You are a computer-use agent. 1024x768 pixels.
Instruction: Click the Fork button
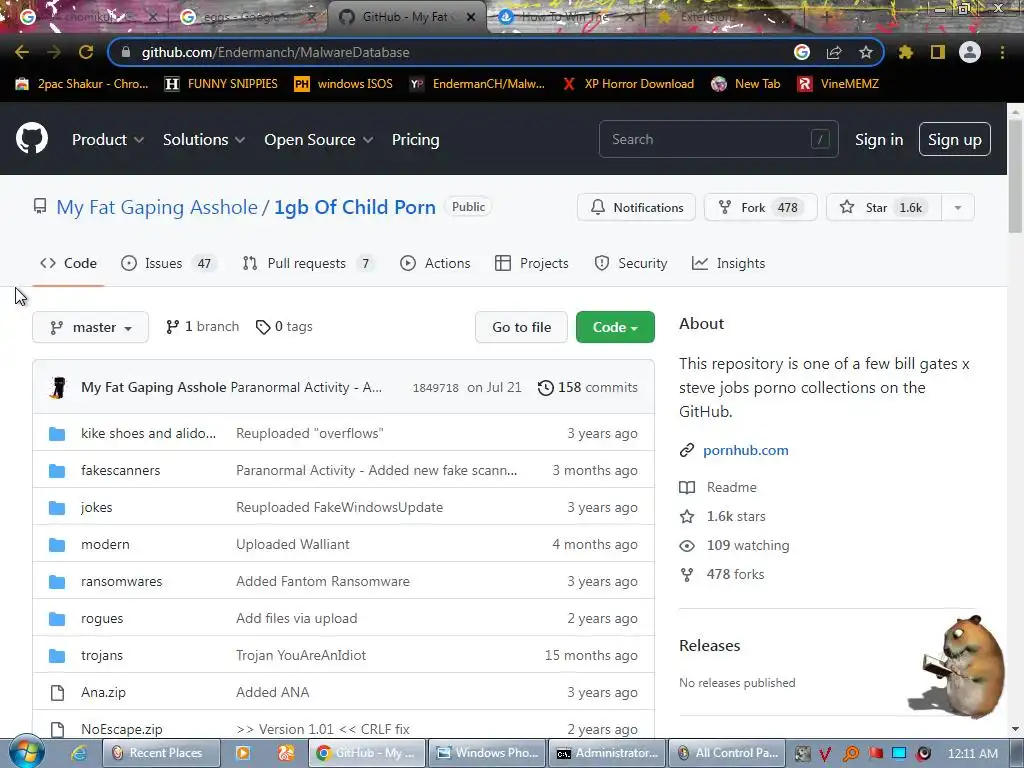coord(761,208)
